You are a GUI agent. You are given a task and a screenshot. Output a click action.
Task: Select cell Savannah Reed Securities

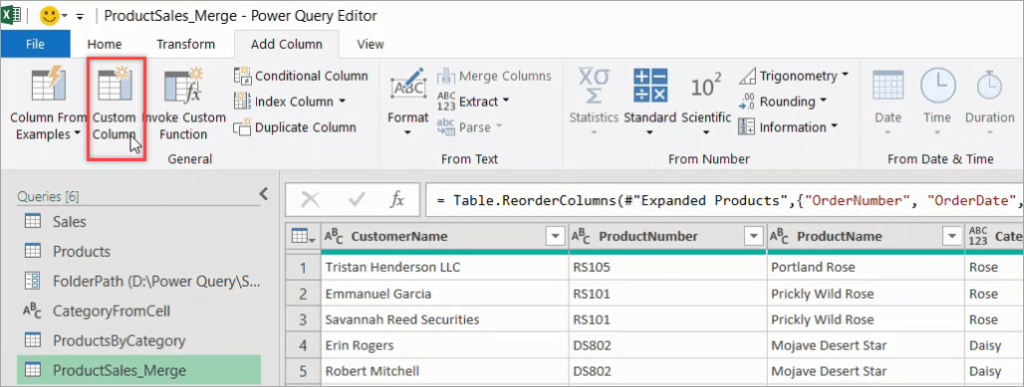pyautogui.click(x=444, y=320)
